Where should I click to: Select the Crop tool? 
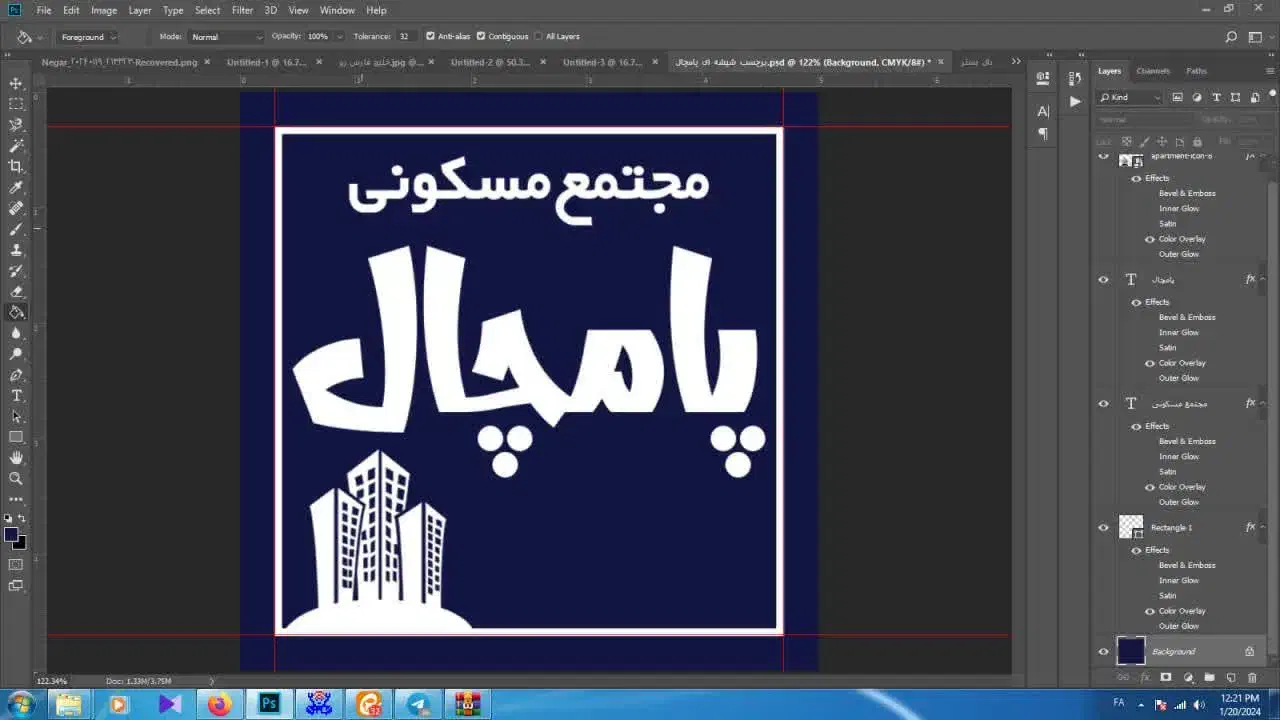click(16, 166)
